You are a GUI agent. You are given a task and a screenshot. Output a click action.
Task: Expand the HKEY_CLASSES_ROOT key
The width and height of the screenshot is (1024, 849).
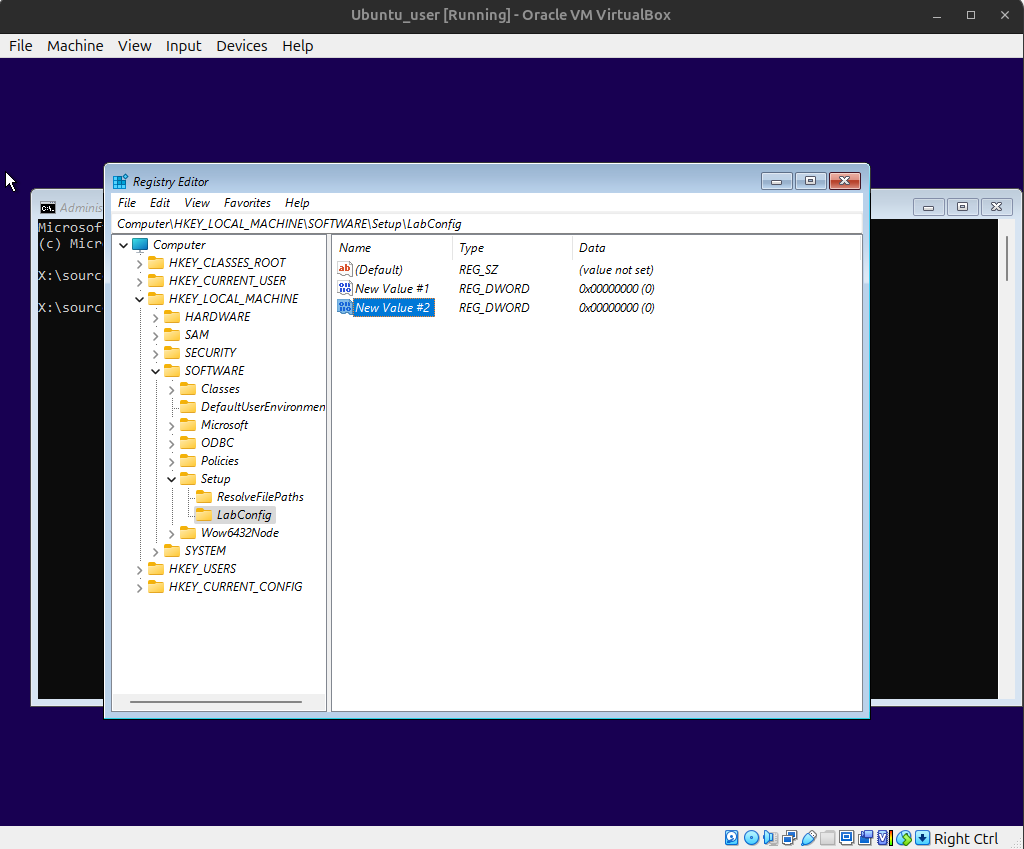[139, 264]
